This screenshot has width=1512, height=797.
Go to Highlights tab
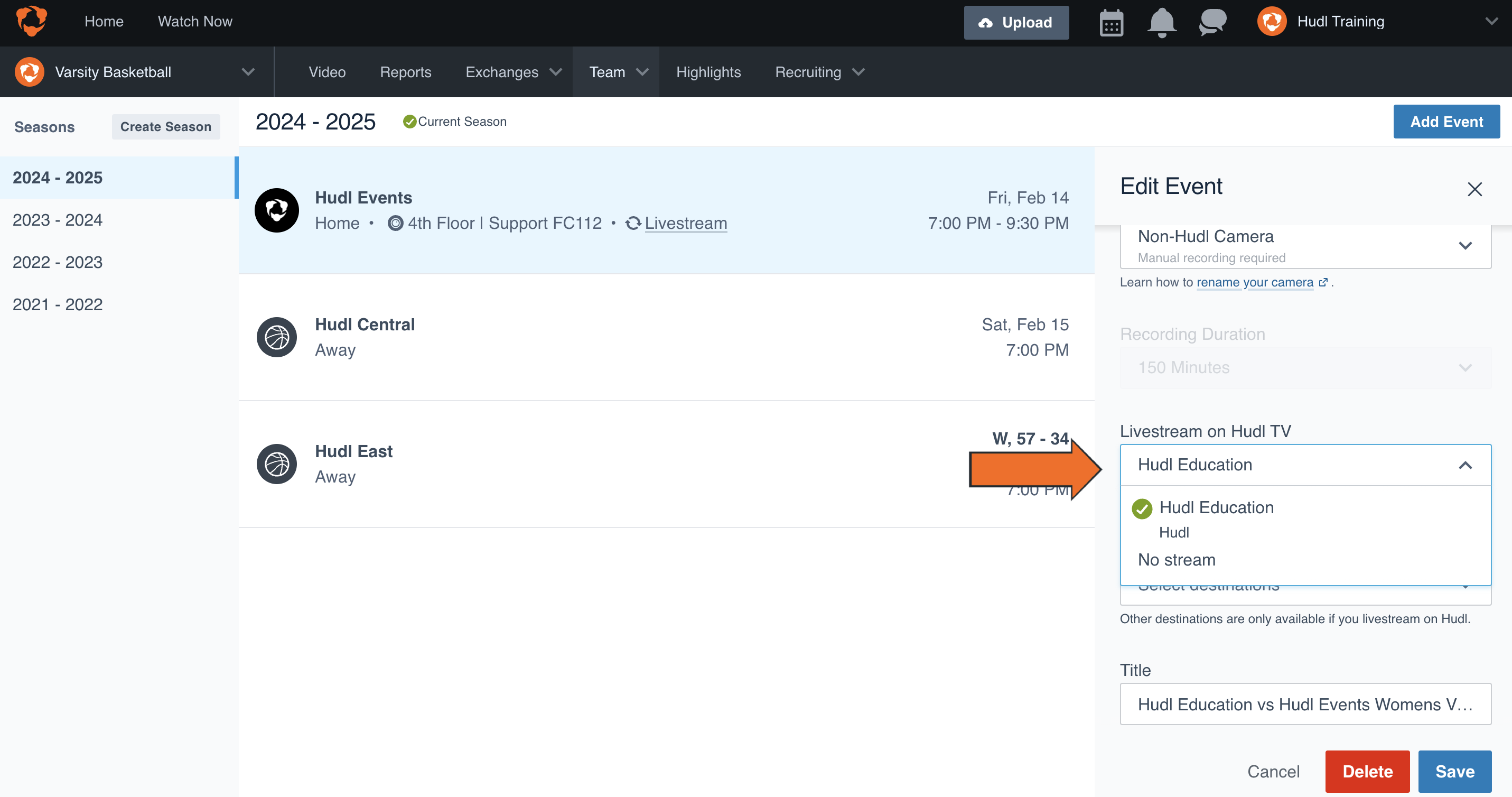click(x=708, y=72)
